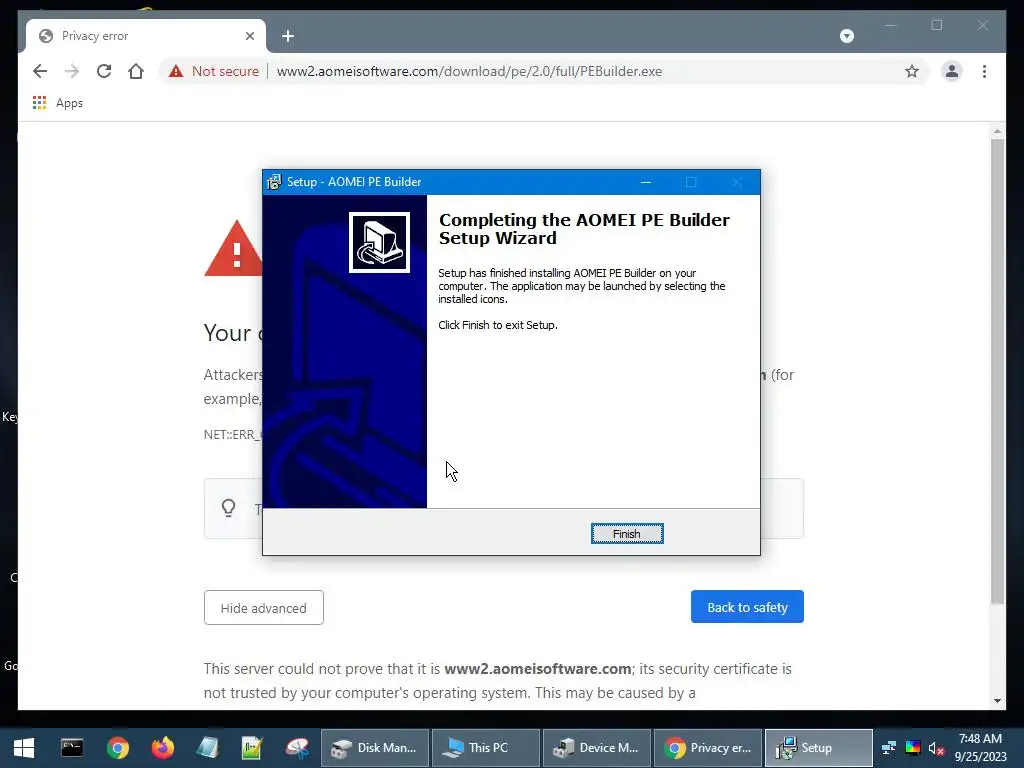This screenshot has width=1024, height=768.
Task: Click the scrollbar up arrow in Chrome
Action: [997, 132]
